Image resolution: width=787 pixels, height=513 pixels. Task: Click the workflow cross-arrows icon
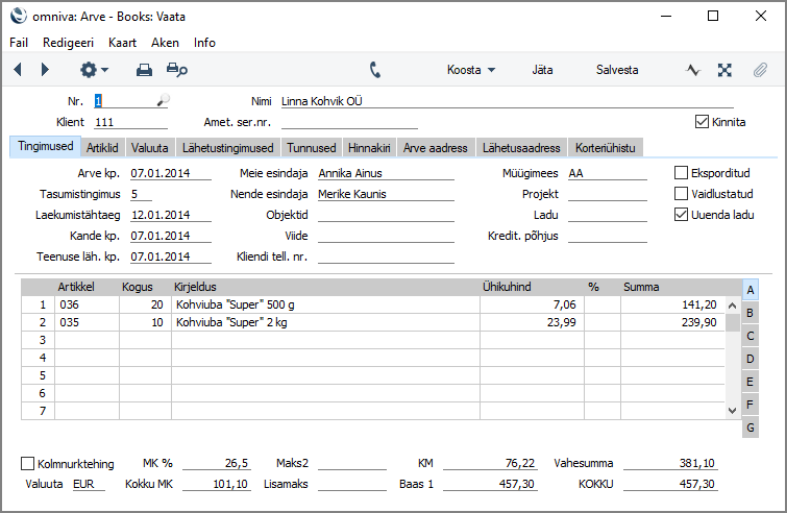[724, 70]
